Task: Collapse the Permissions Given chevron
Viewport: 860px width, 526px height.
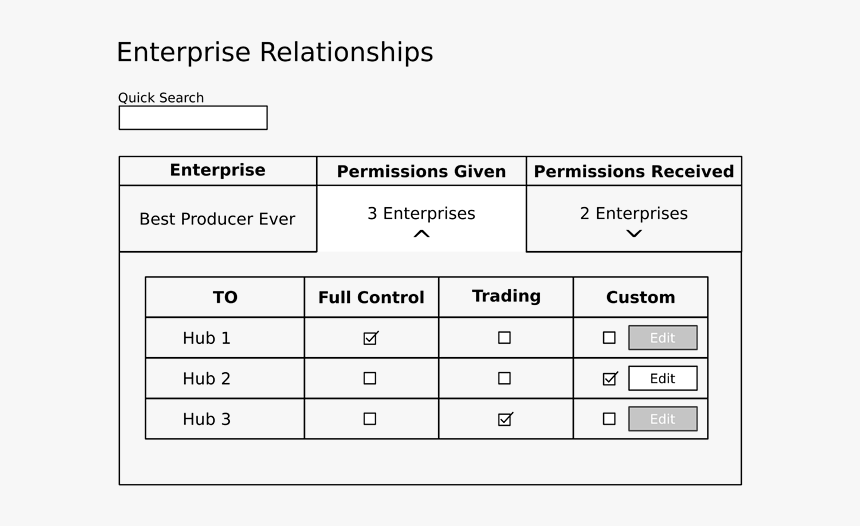Action: pos(421,234)
